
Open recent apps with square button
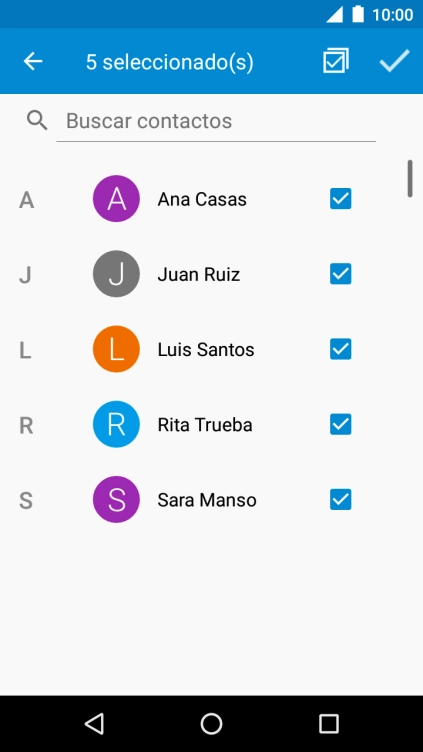[x=329, y=723]
